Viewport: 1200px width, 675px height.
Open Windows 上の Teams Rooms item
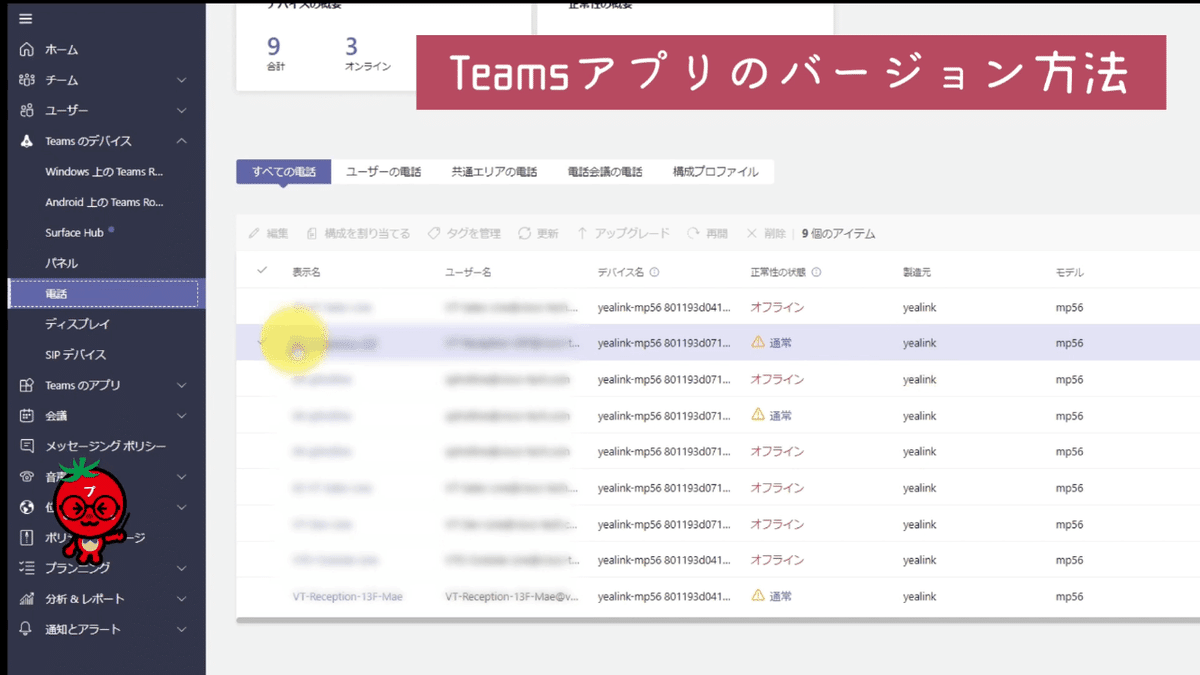point(104,172)
